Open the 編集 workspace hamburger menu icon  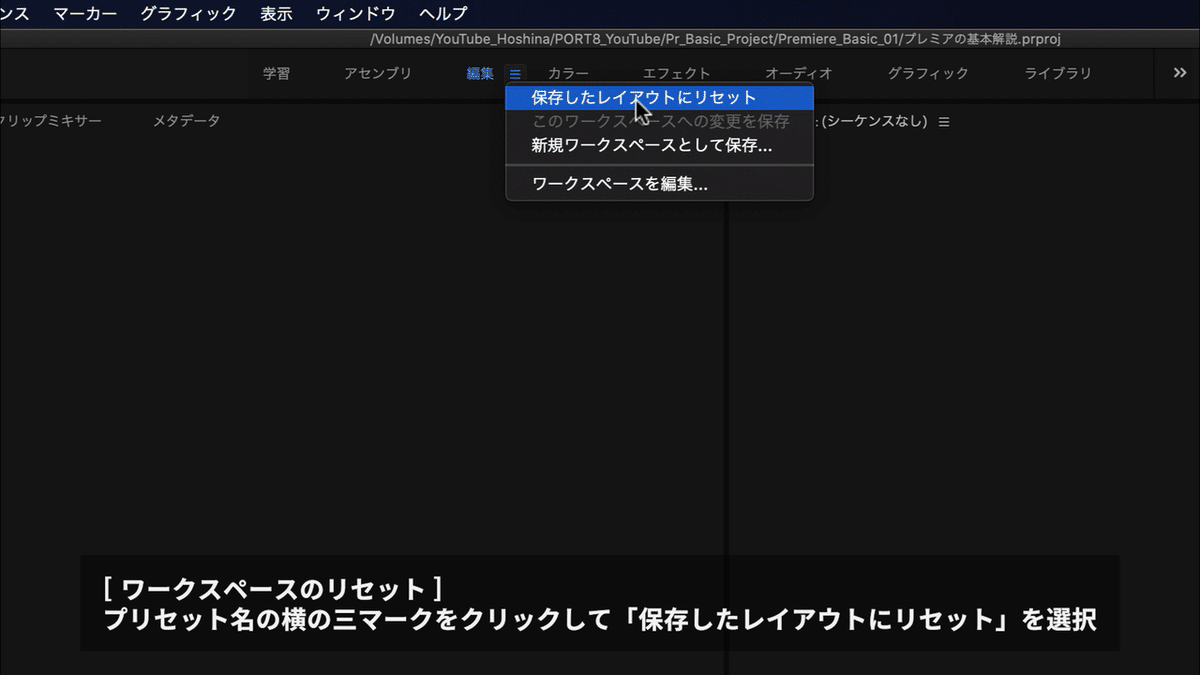pos(515,73)
